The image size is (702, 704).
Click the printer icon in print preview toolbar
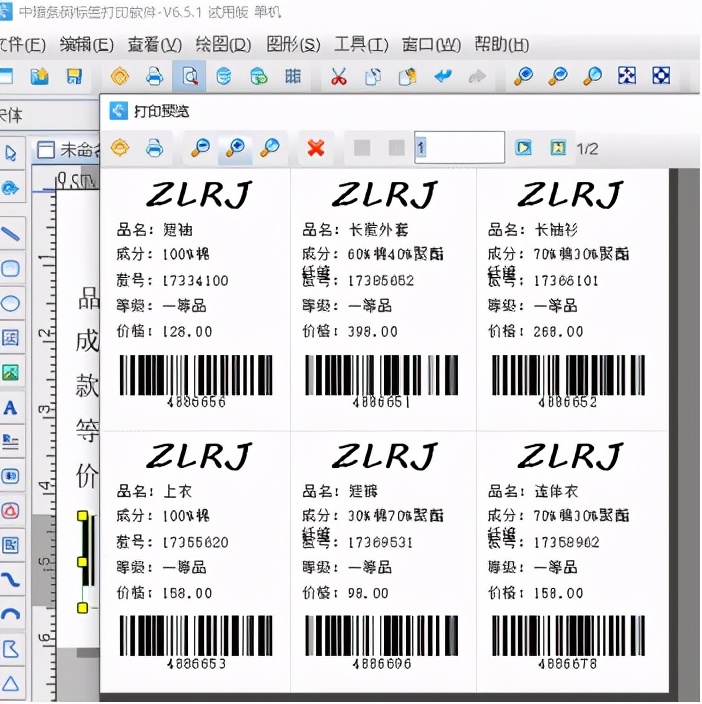(155, 148)
